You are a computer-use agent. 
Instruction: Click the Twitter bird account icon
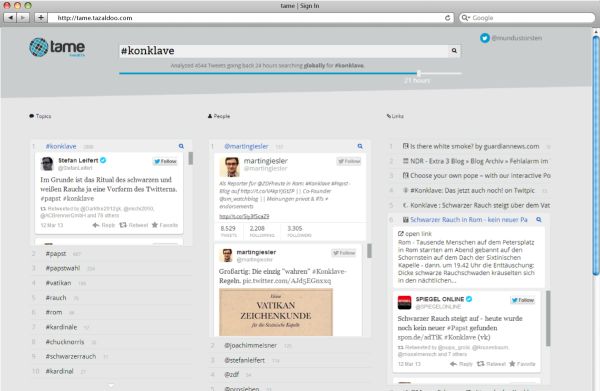pyautogui.click(x=485, y=38)
